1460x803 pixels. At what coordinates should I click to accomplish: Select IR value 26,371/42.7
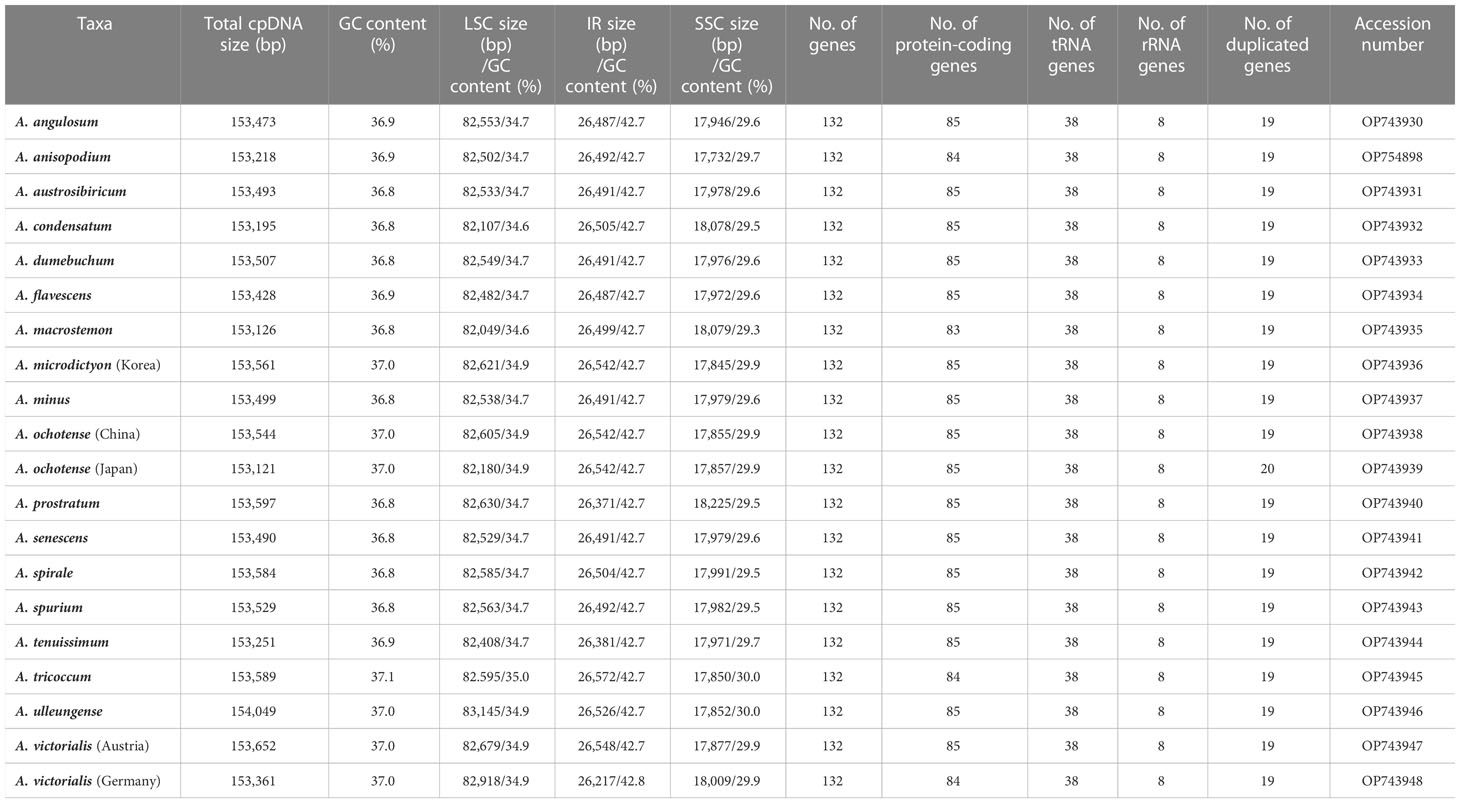612,503
